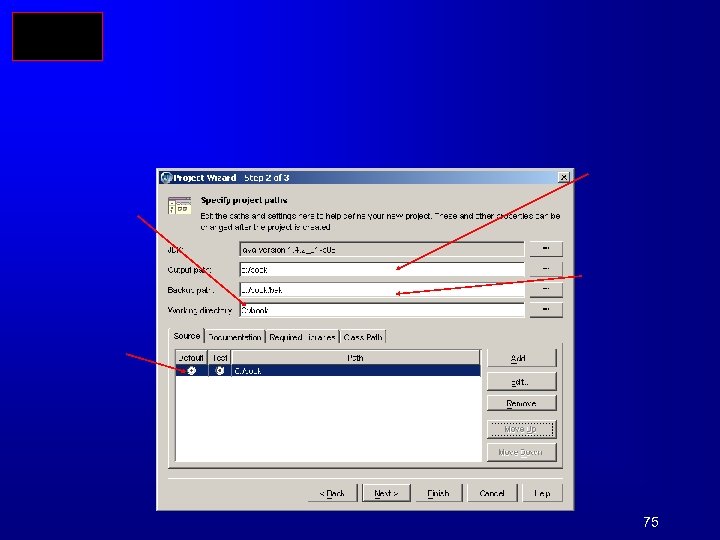Click the Add button
This screenshot has width=720, height=540.
(x=521, y=358)
